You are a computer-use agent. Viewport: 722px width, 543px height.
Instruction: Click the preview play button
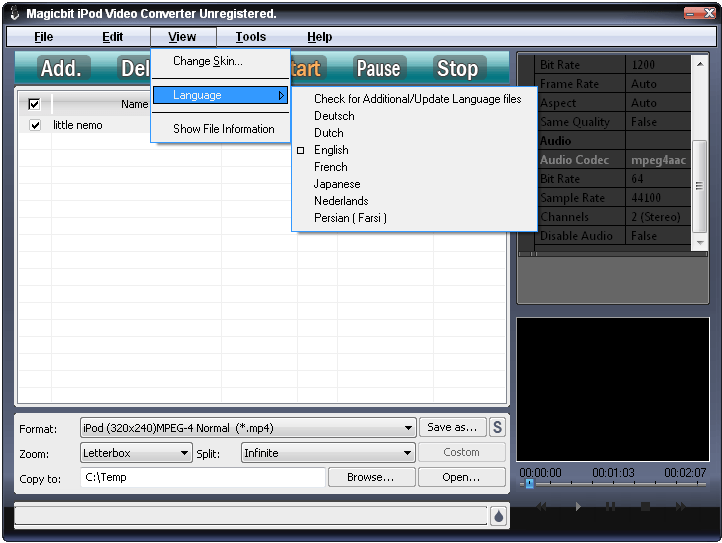pyautogui.click(x=578, y=507)
